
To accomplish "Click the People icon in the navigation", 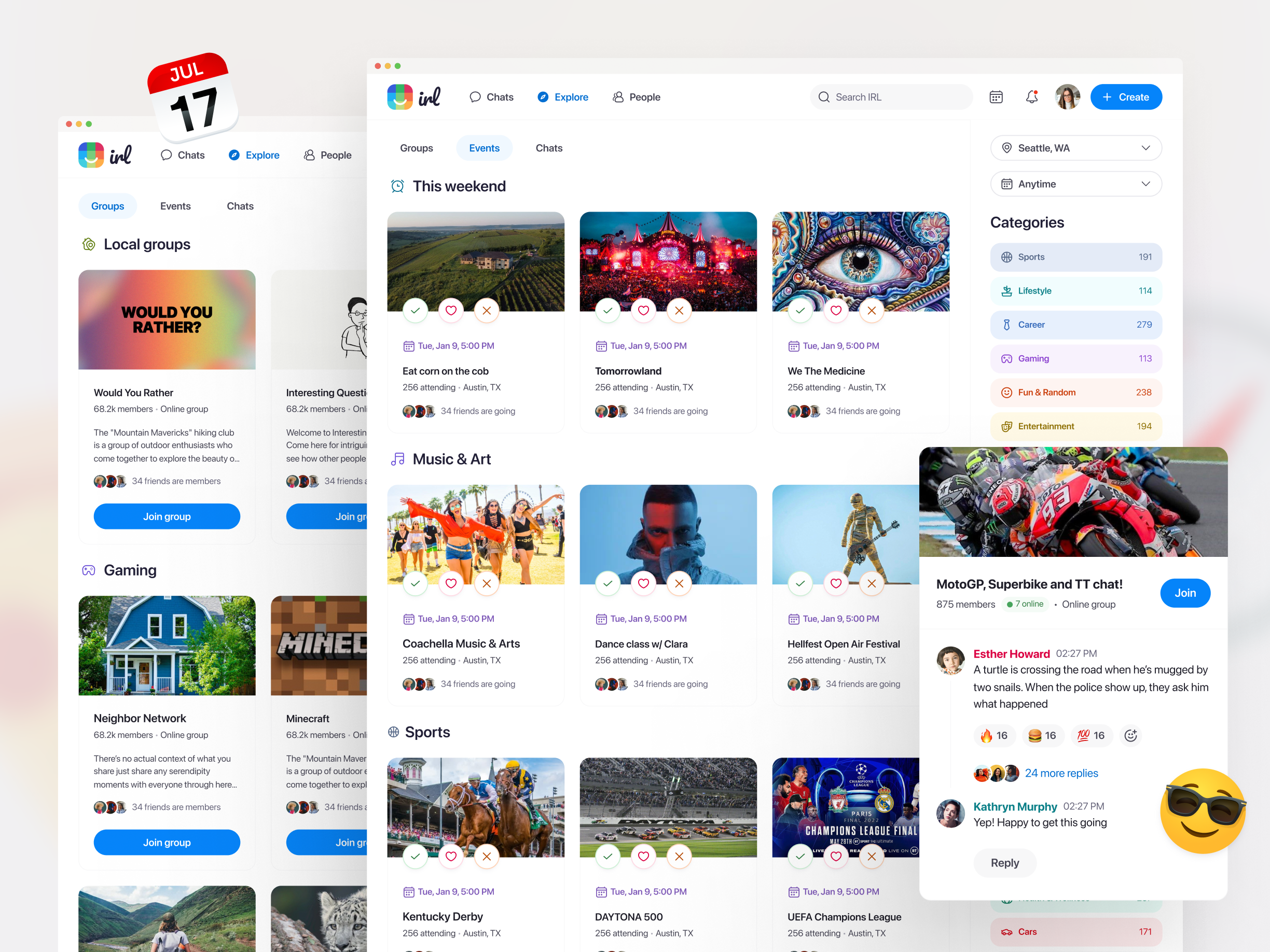I will [619, 96].
